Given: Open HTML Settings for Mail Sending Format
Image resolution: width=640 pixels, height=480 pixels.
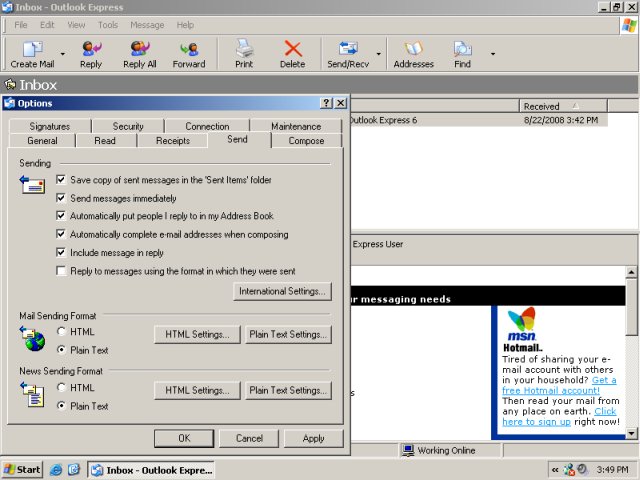Looking at the screenshot, I should coord(197,334).
